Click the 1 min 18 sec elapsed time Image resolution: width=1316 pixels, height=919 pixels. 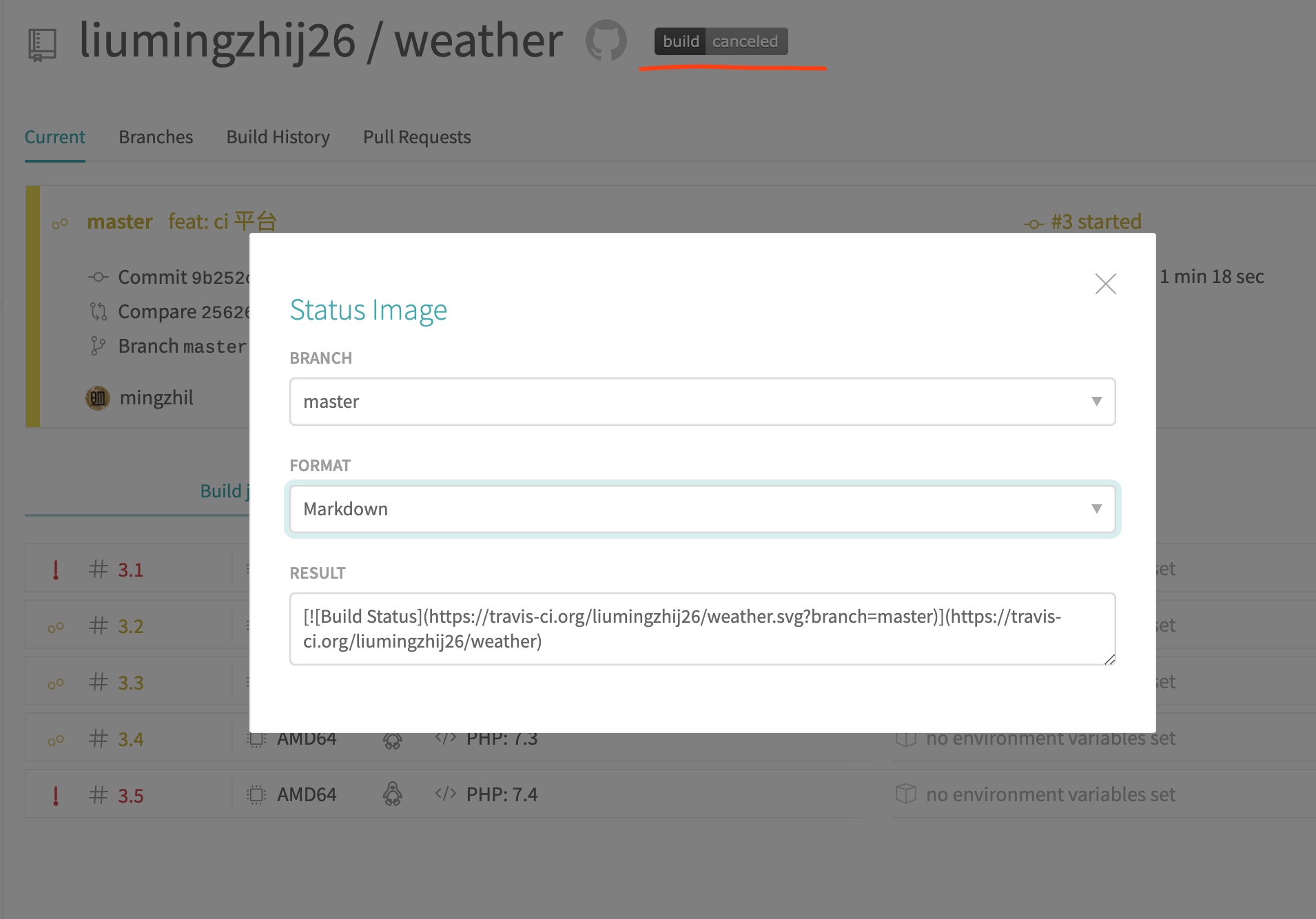pyautogui.click(x=1212, y=277)
